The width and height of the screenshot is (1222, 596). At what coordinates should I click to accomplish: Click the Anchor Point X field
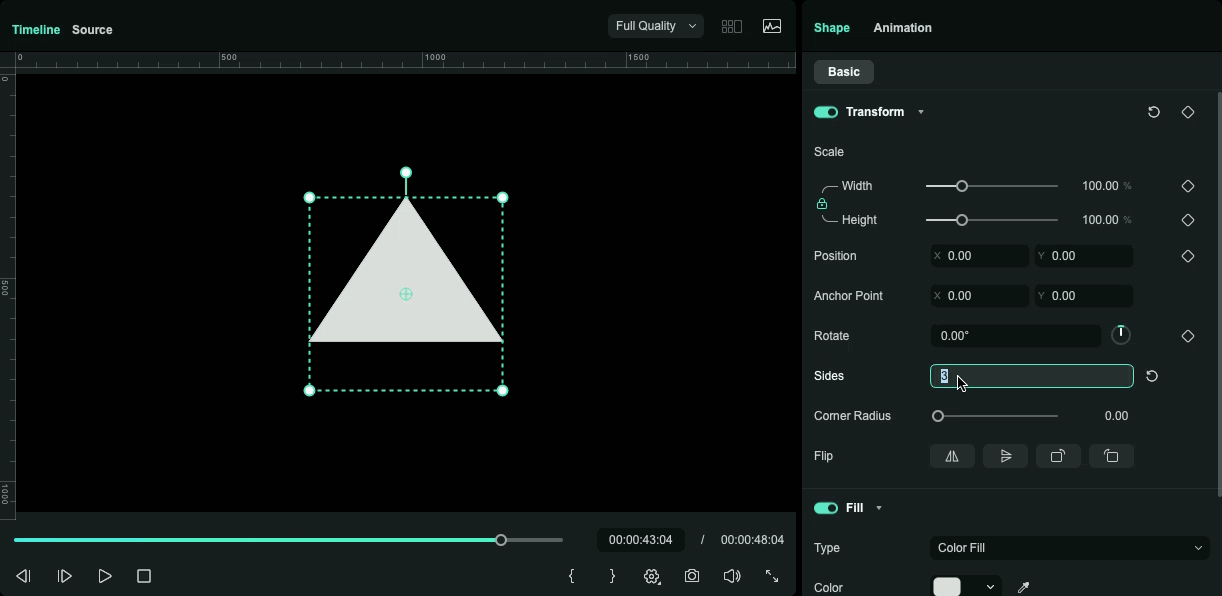979,296
